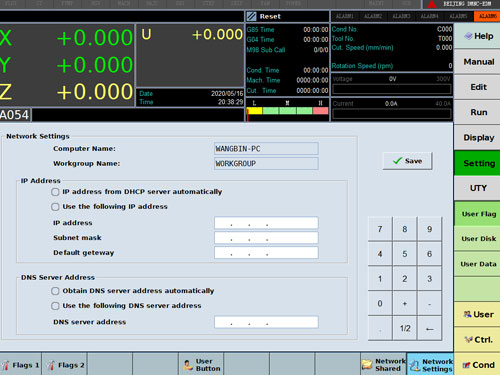The height and width of the screenshot is (375, 500).
Task: Choose Obtain DNS server address automatically
Action: (x=55, y=291)
